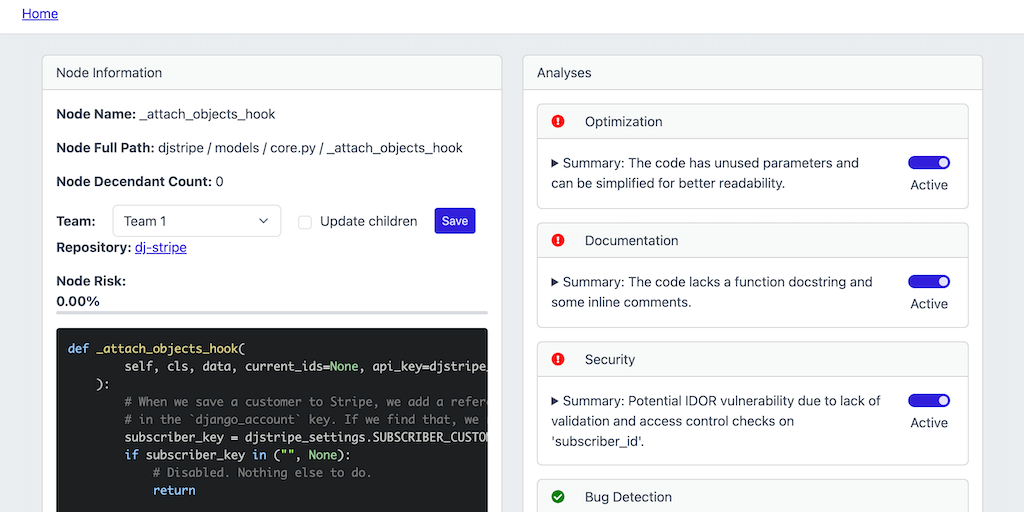This screenshot has width=1024, height=512.
Task: Toggle the Optimization analysis Active switch
Action: tap(928, 163)
